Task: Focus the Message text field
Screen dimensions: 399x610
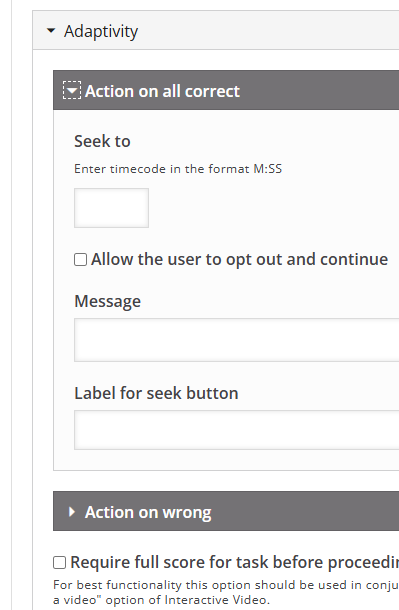Action: tap(236, 340)
